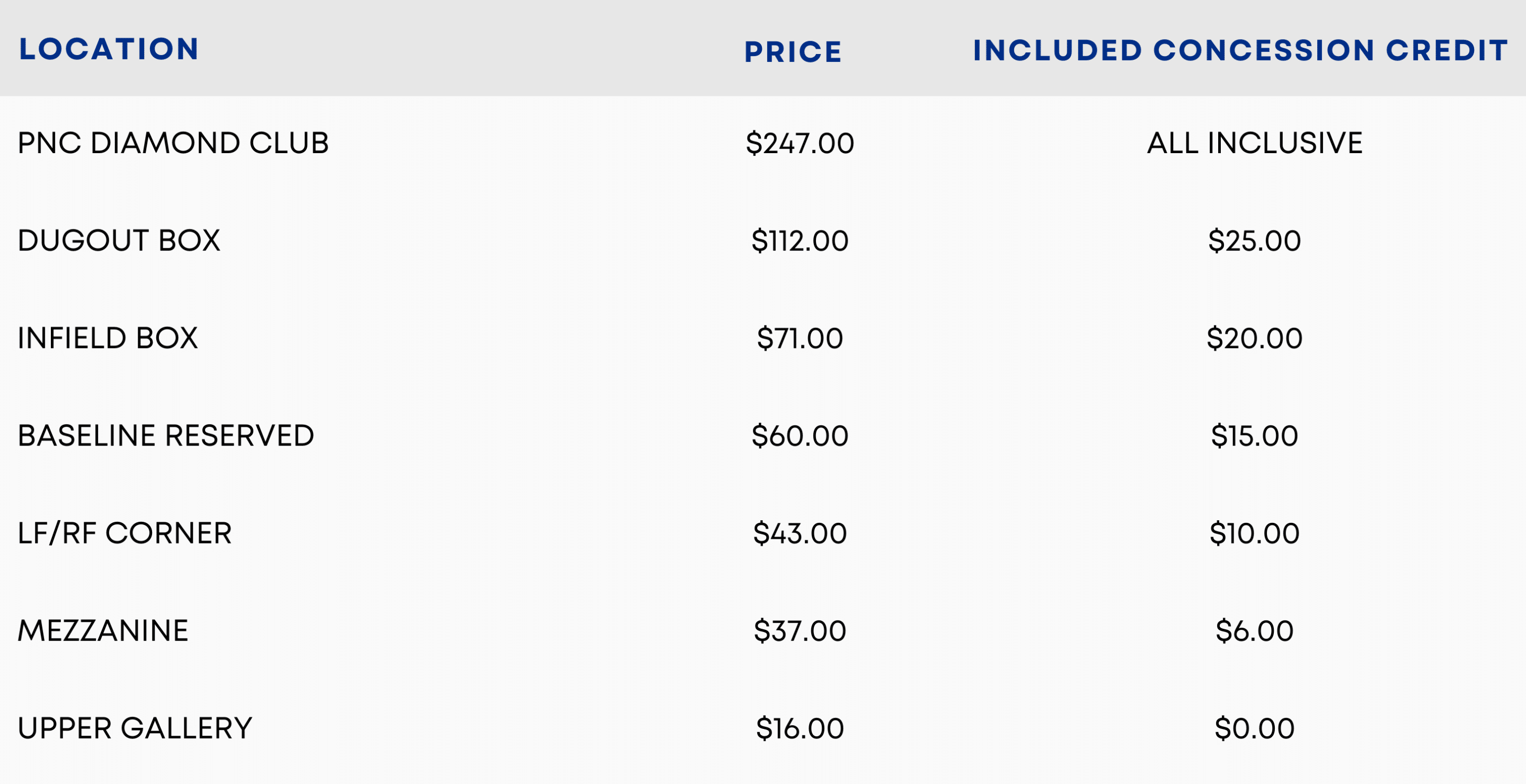Click the $16.00 price
The image size is (1526, 784).
tap(800, 728)
